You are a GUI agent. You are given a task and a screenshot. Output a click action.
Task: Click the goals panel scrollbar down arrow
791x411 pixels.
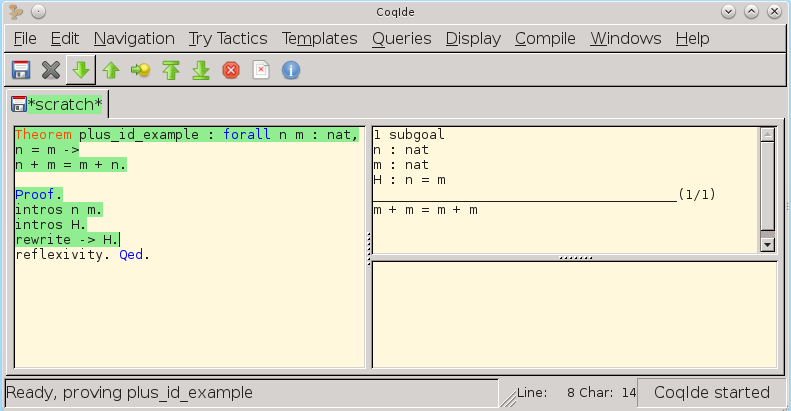(x=767, y=245)
